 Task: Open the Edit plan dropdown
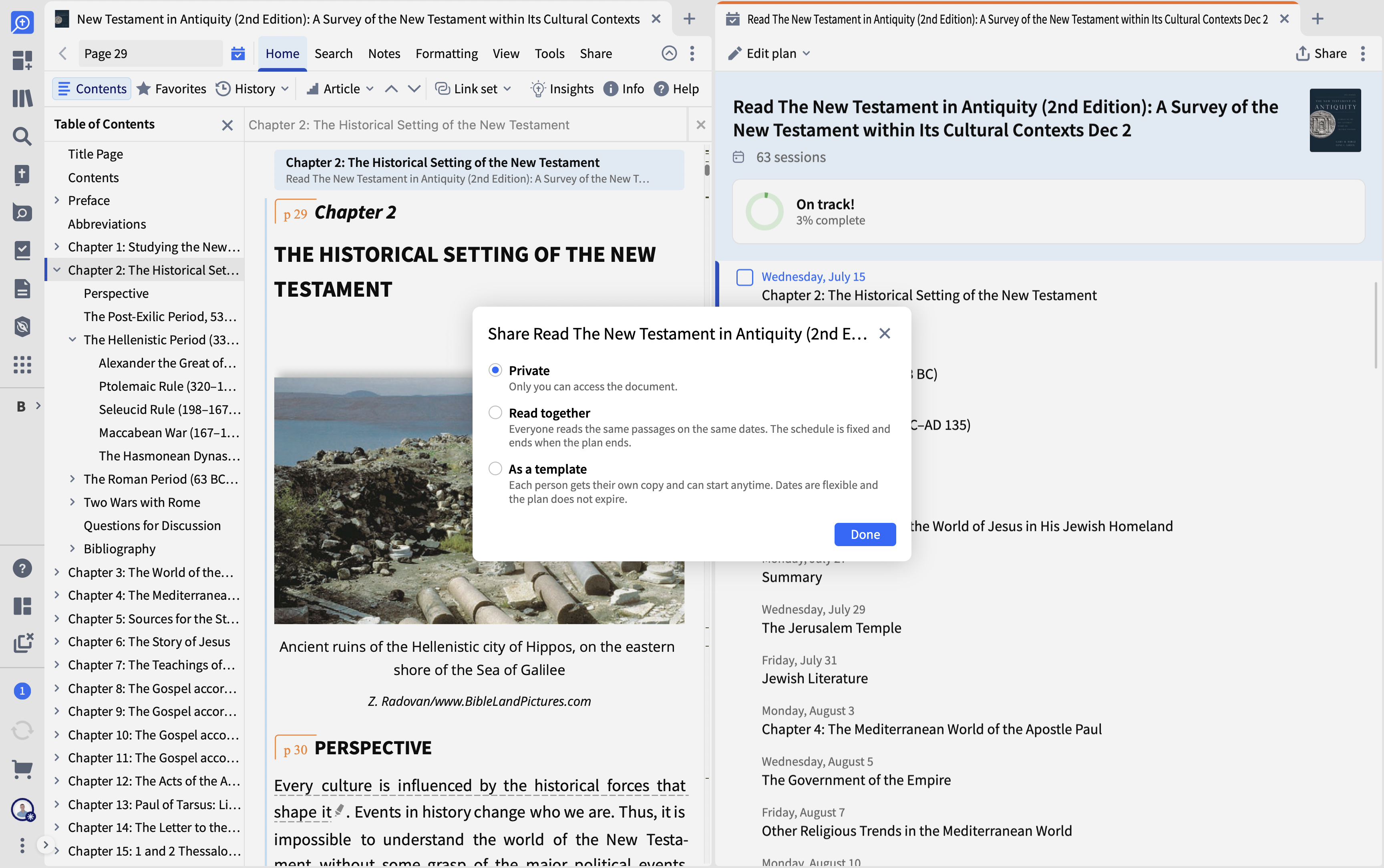click(769, 53)
